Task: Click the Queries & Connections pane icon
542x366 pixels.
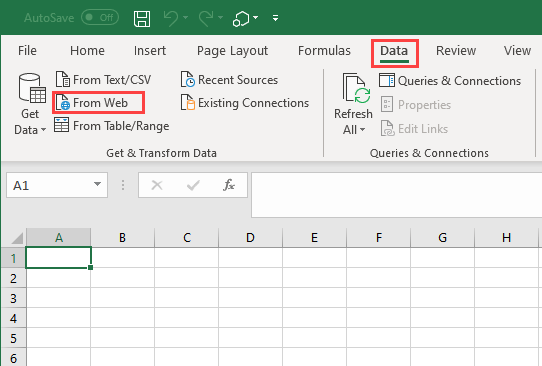Action: tap(386, 80)
